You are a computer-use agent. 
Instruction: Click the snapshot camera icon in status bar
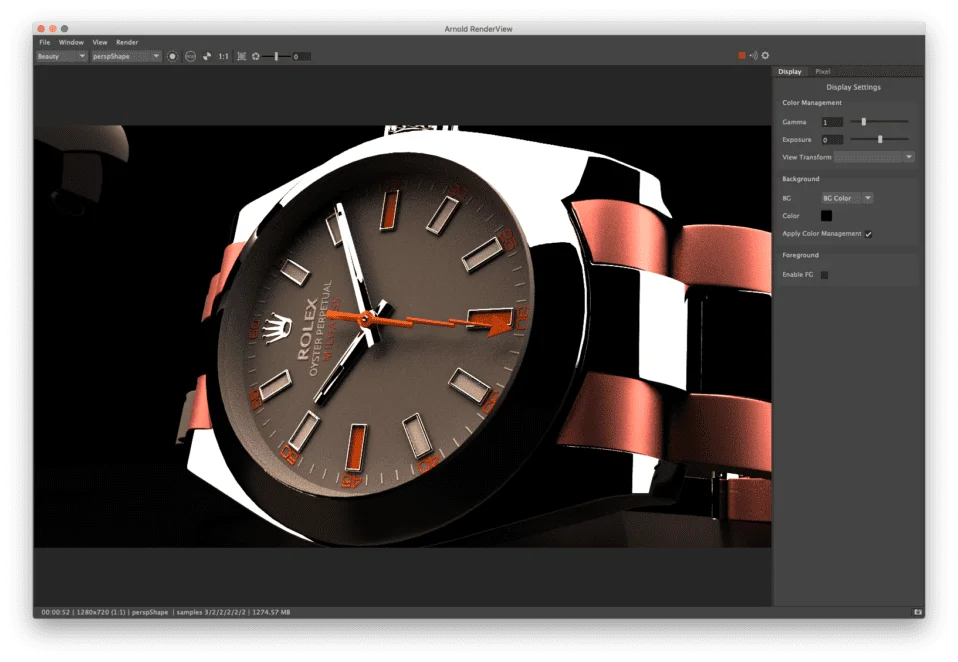tap(918, 612)
